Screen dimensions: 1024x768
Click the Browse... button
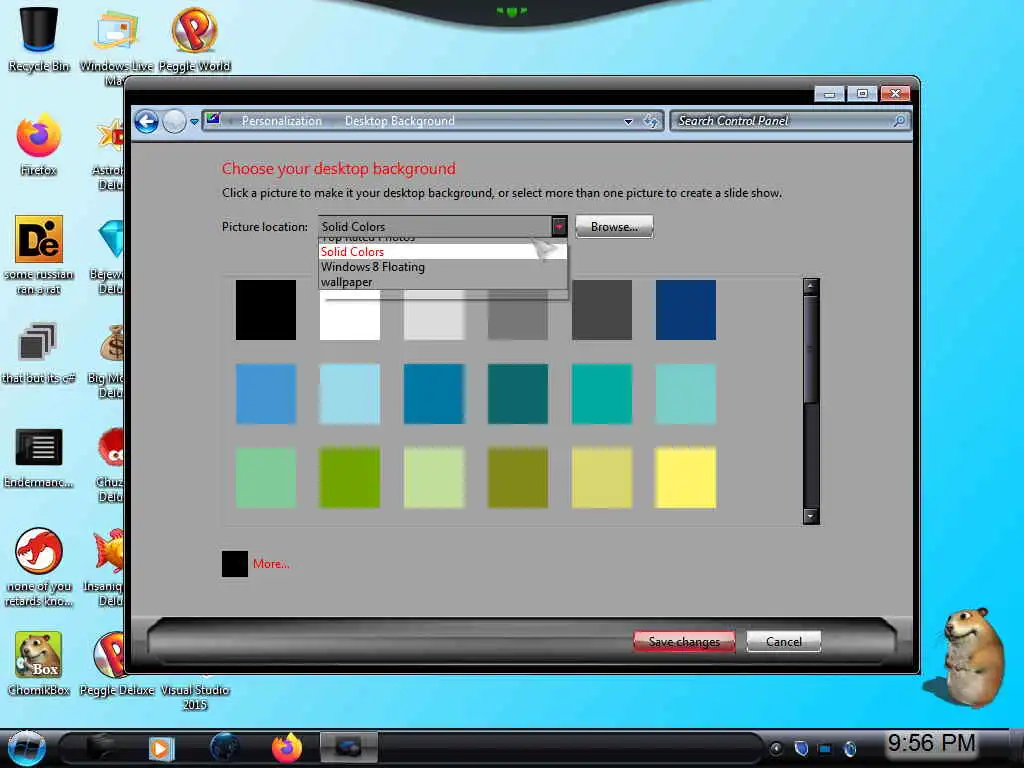[614, 227]
